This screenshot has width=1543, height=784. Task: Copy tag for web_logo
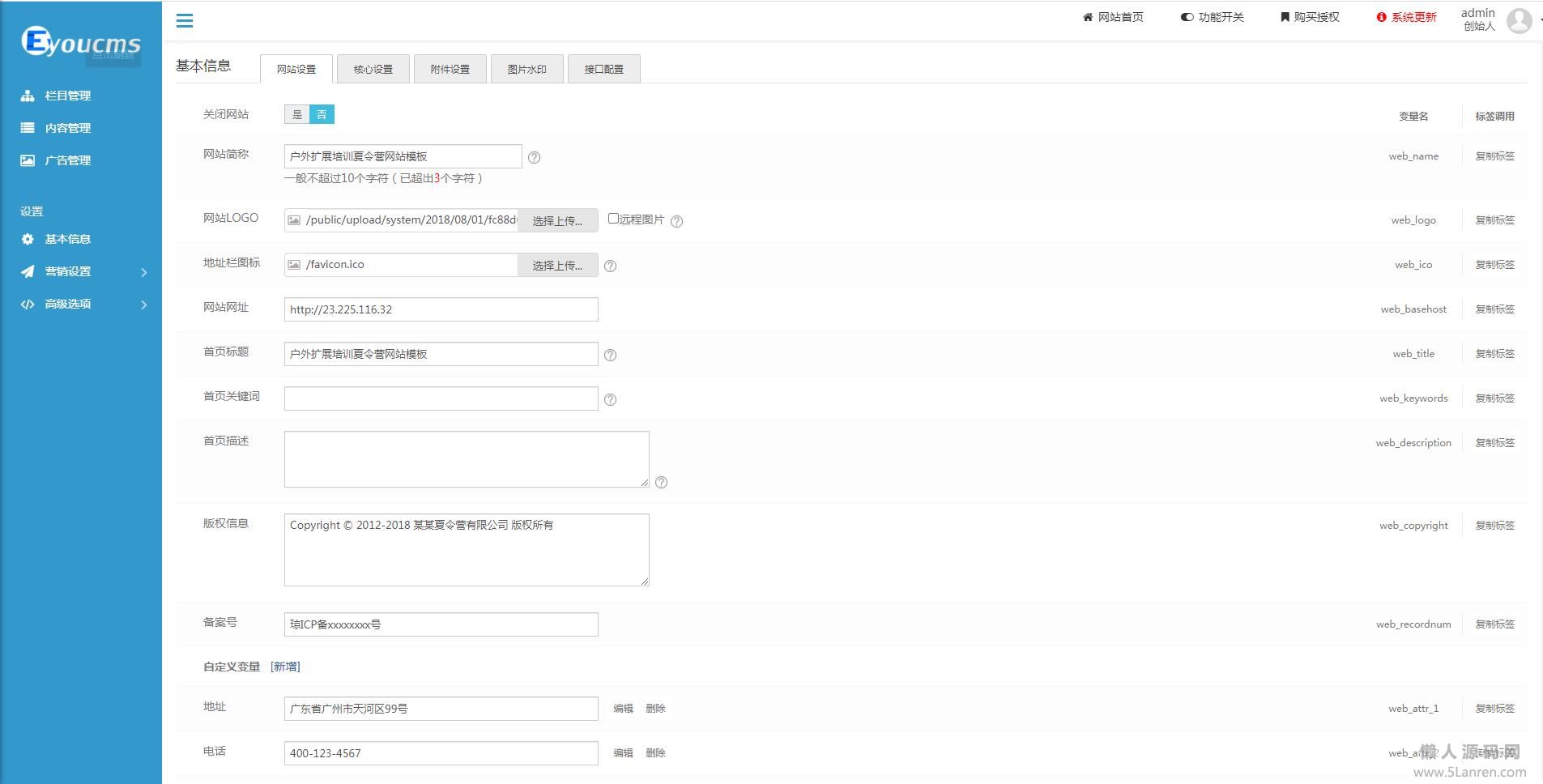[x=1494, y=220]
